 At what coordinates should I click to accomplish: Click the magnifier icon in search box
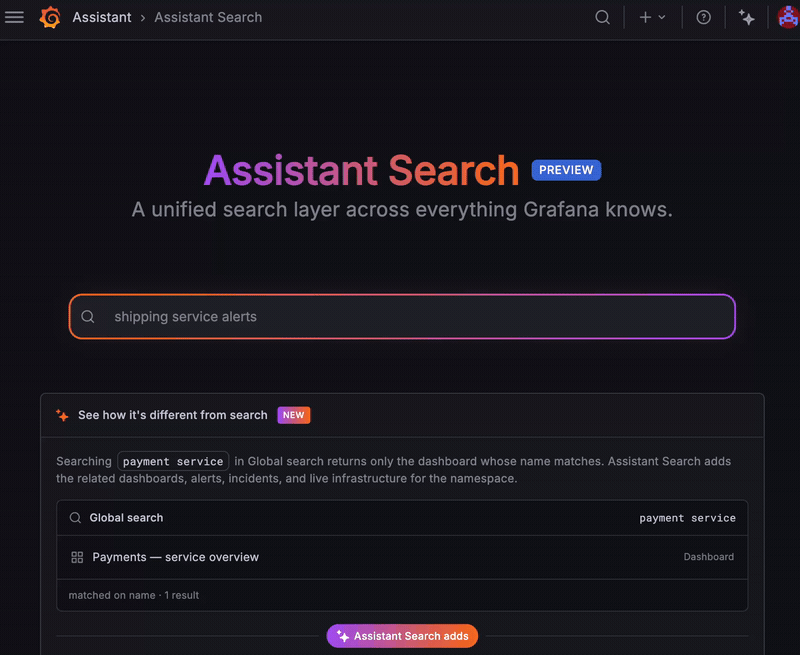point(88,316)
